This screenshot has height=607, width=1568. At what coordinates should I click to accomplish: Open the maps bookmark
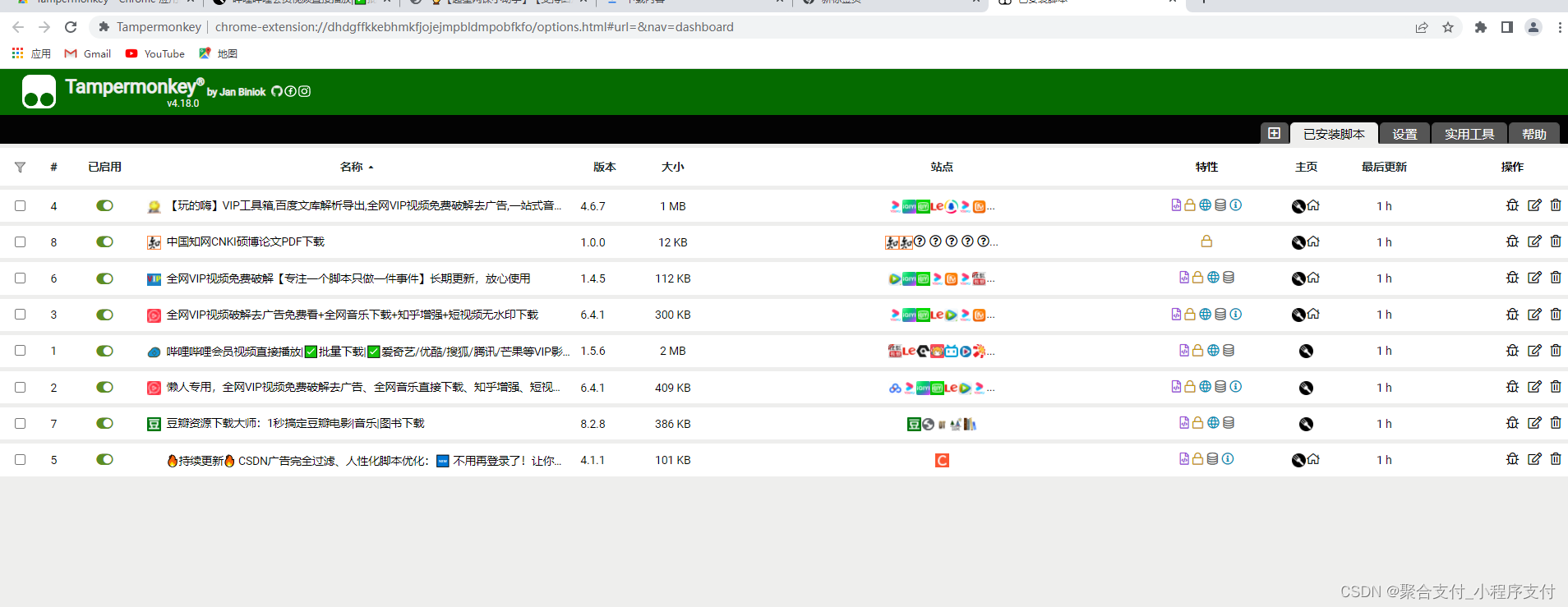(x=218, y=53)
